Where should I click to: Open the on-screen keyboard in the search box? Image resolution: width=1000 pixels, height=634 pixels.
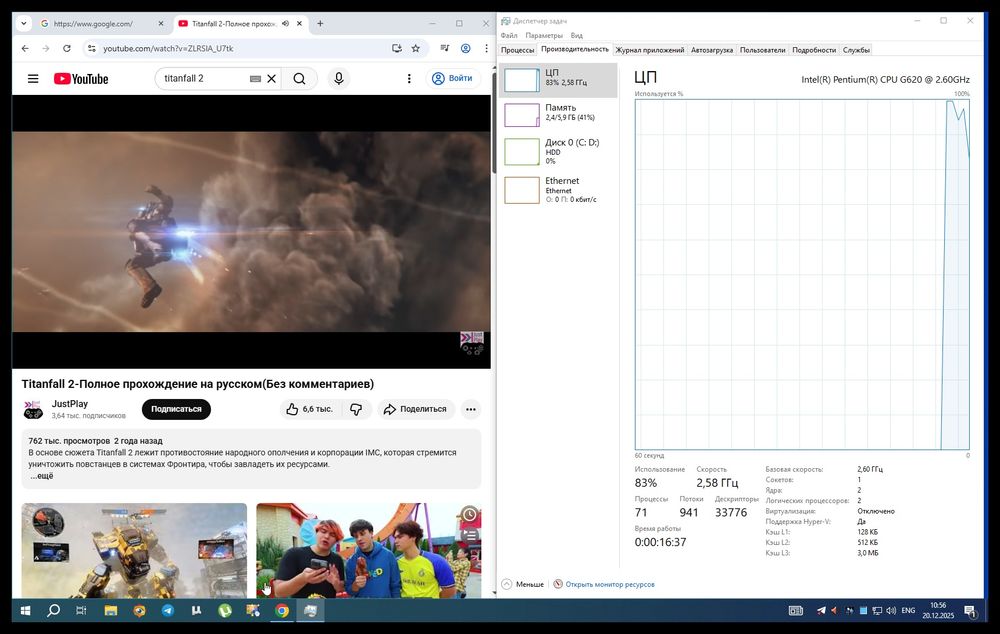click(x=255, y=79)
